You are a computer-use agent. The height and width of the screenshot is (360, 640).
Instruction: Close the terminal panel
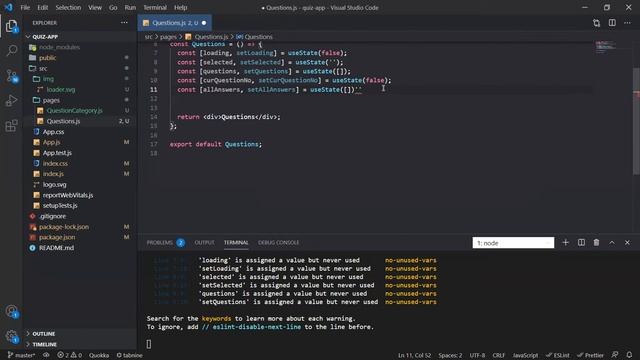(x=627, y=242)
